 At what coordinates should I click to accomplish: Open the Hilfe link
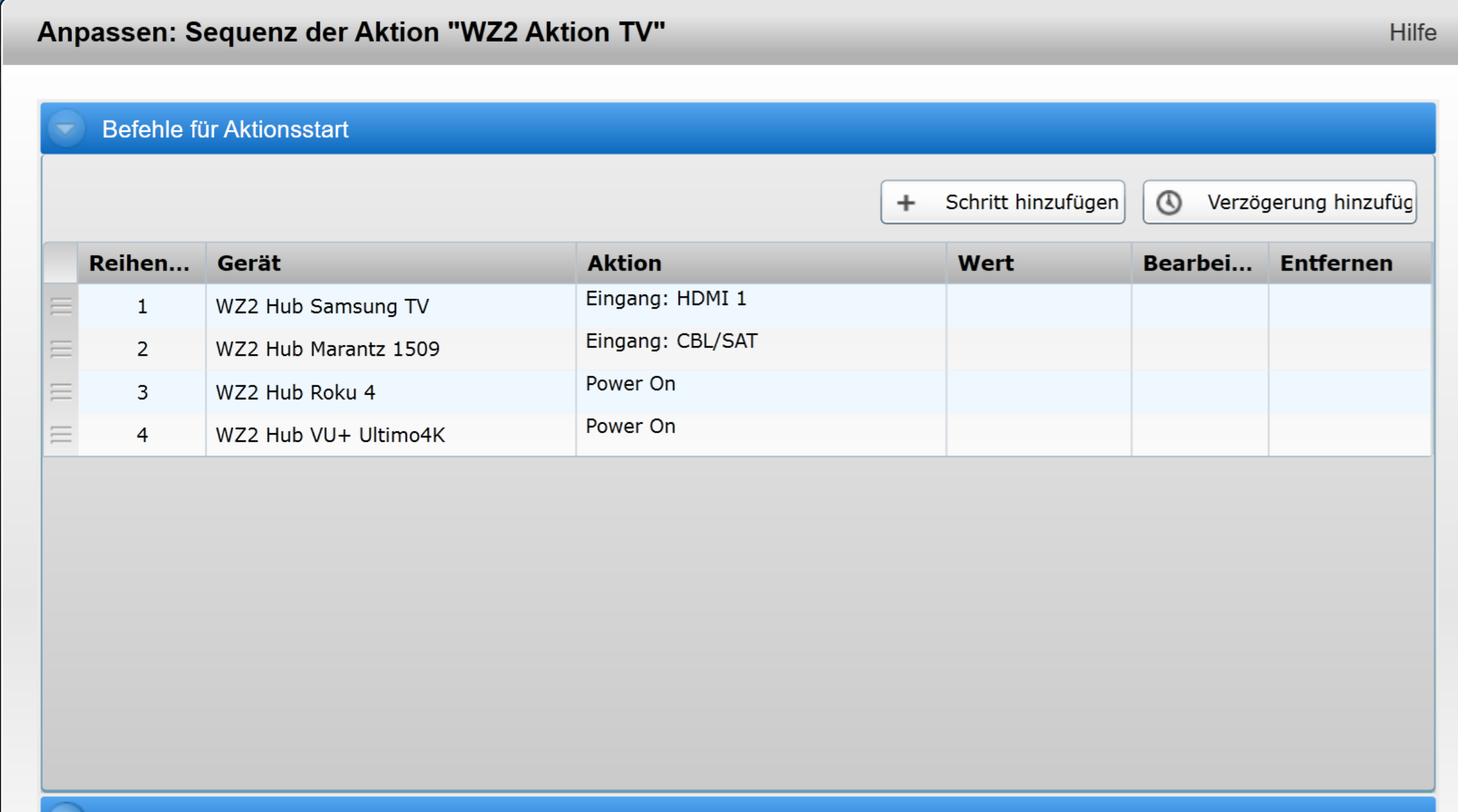(1412, 33)
